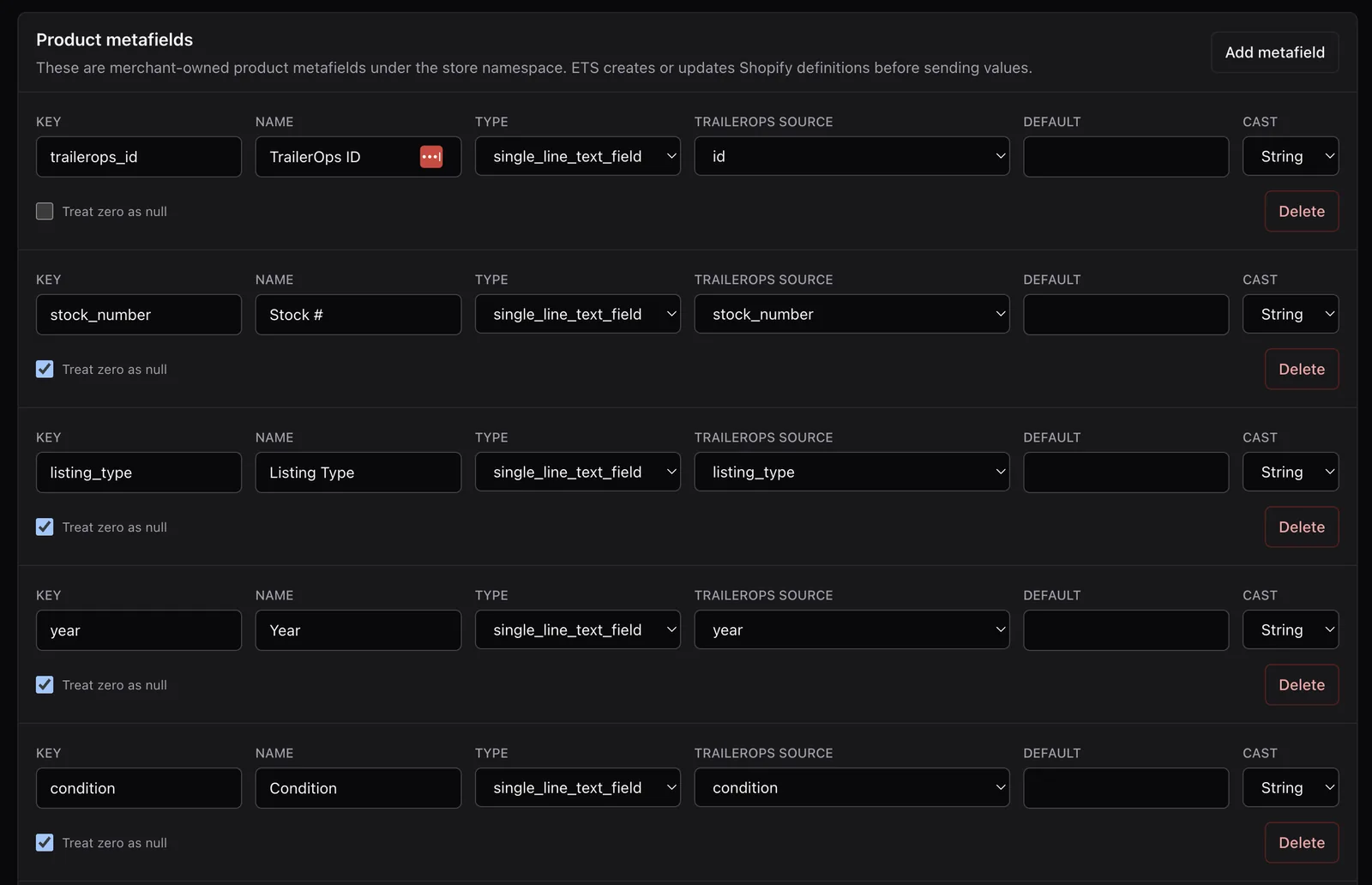
Task: Delete the year metafield
Action: [1302, 684]
